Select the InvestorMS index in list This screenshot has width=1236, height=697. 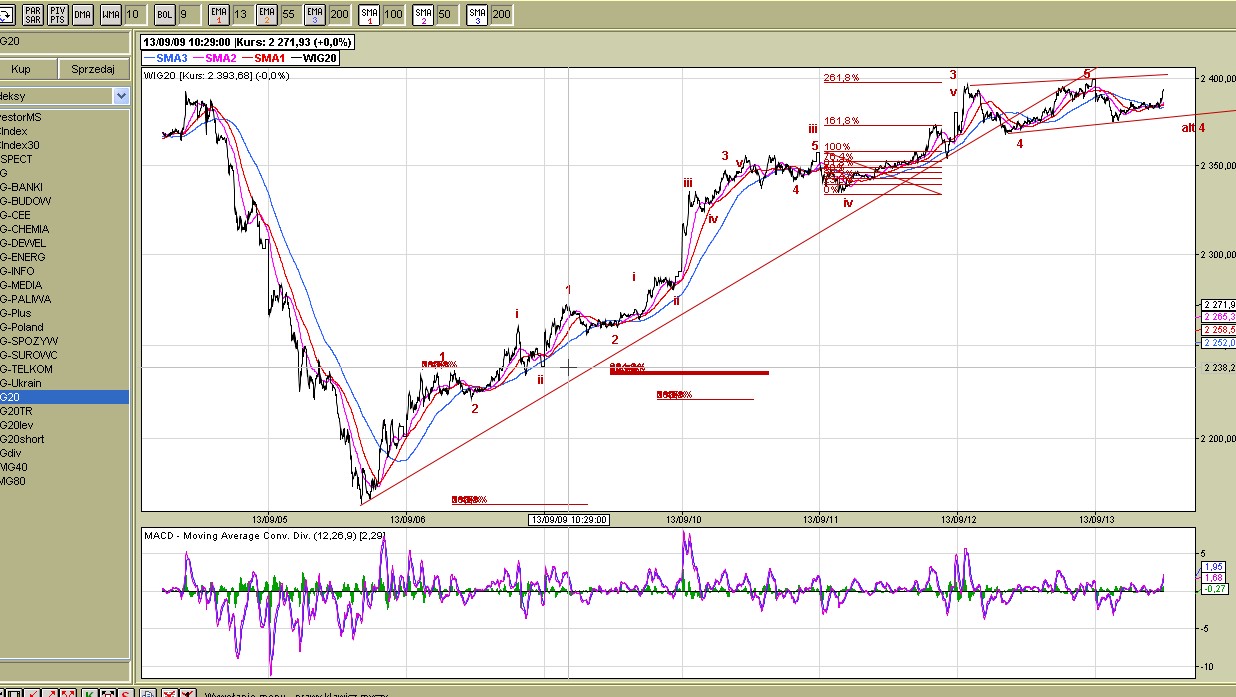point(64,117)
